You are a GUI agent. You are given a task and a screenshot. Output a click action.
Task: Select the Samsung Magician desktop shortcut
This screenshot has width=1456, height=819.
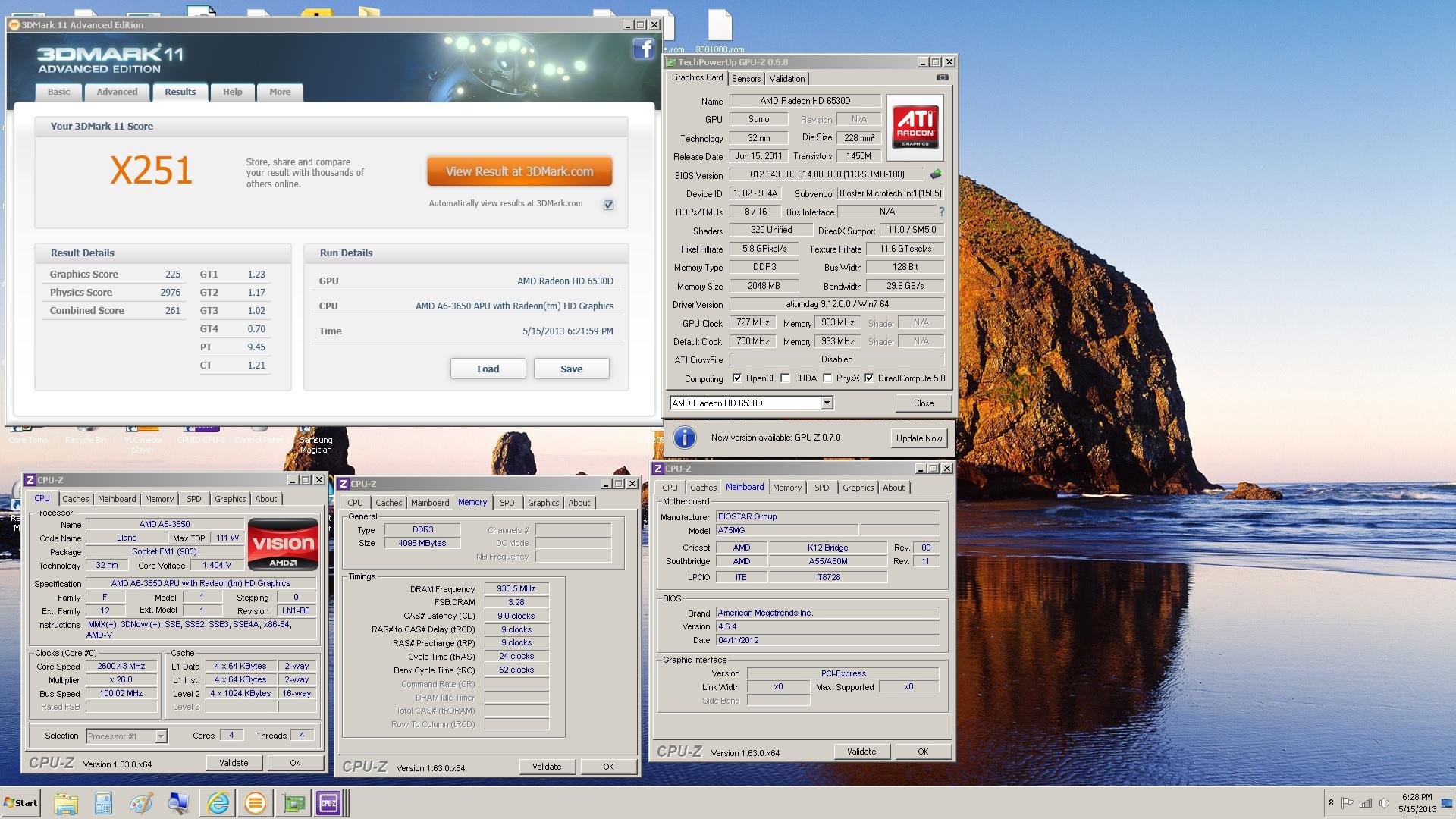pyautogui.click(x=315, y=440)
